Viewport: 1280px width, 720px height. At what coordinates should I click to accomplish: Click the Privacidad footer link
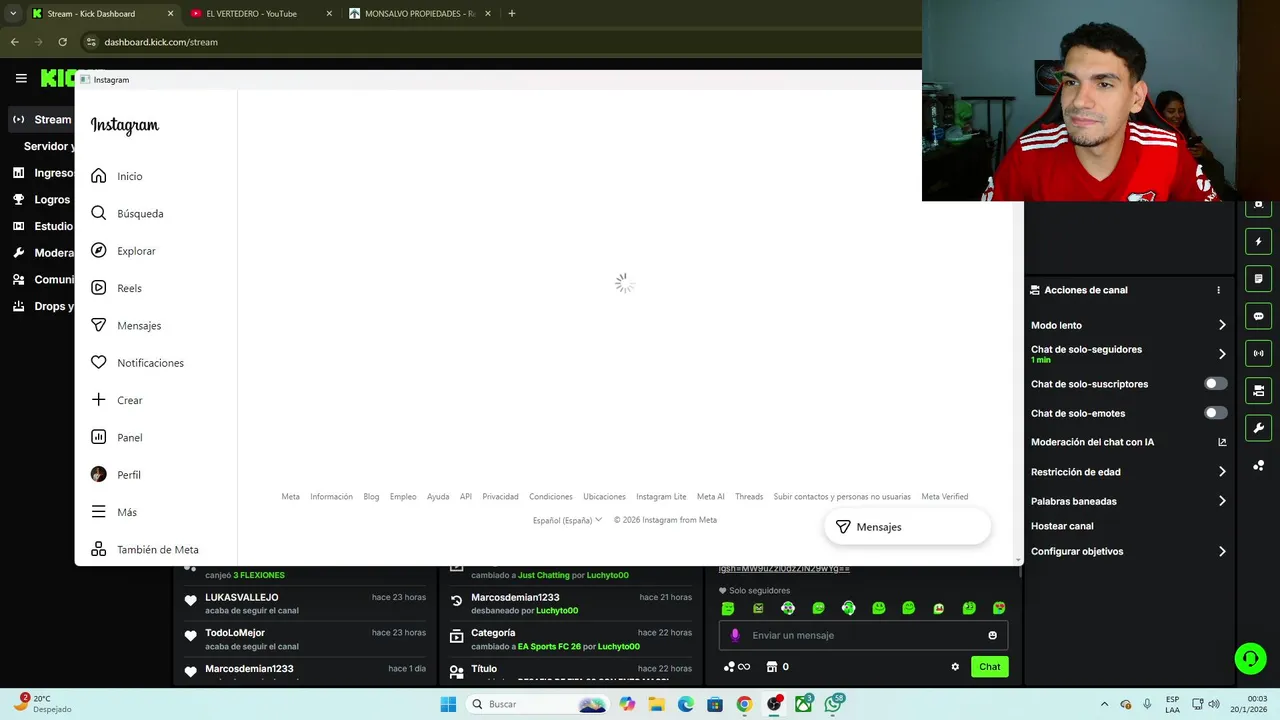click(x=500, y=496)
